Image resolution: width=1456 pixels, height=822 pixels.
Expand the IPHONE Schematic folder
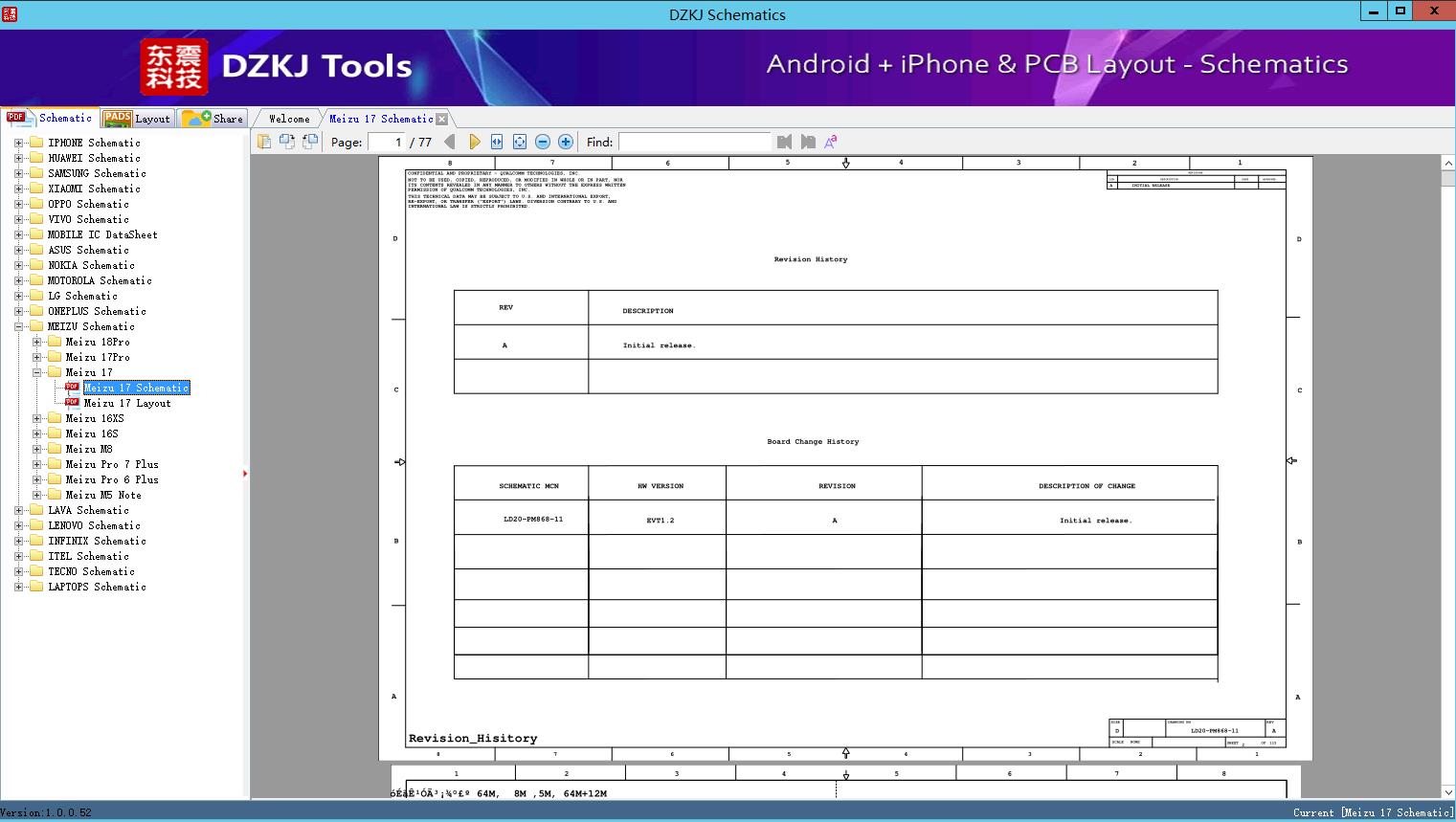pyautogui.click(x=18, y=143)
